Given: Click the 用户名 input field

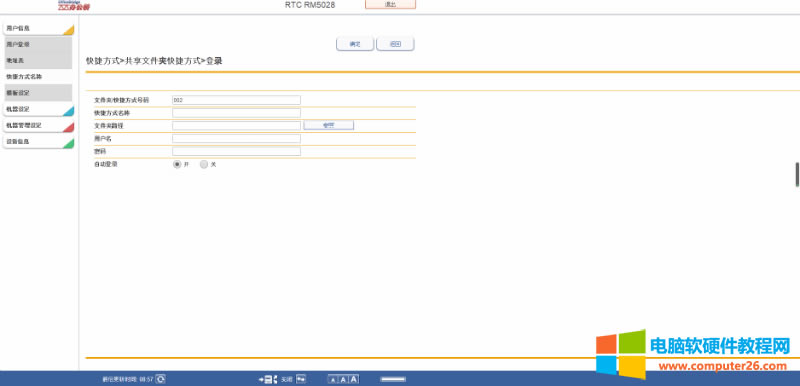Looking at the screenshot, I should tap(236, 138).
